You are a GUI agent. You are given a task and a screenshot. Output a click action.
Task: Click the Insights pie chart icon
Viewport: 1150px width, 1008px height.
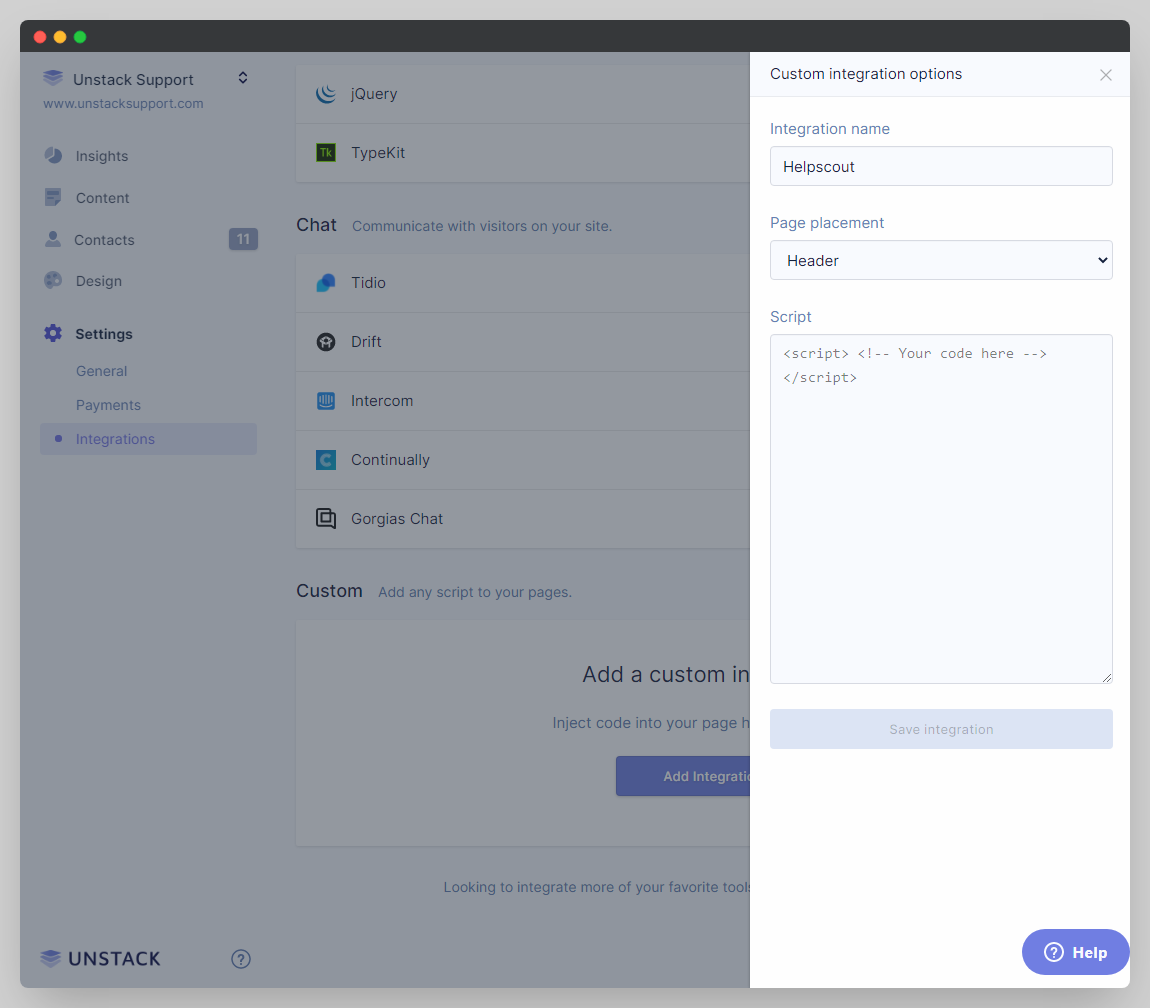(x=54, y=156)
